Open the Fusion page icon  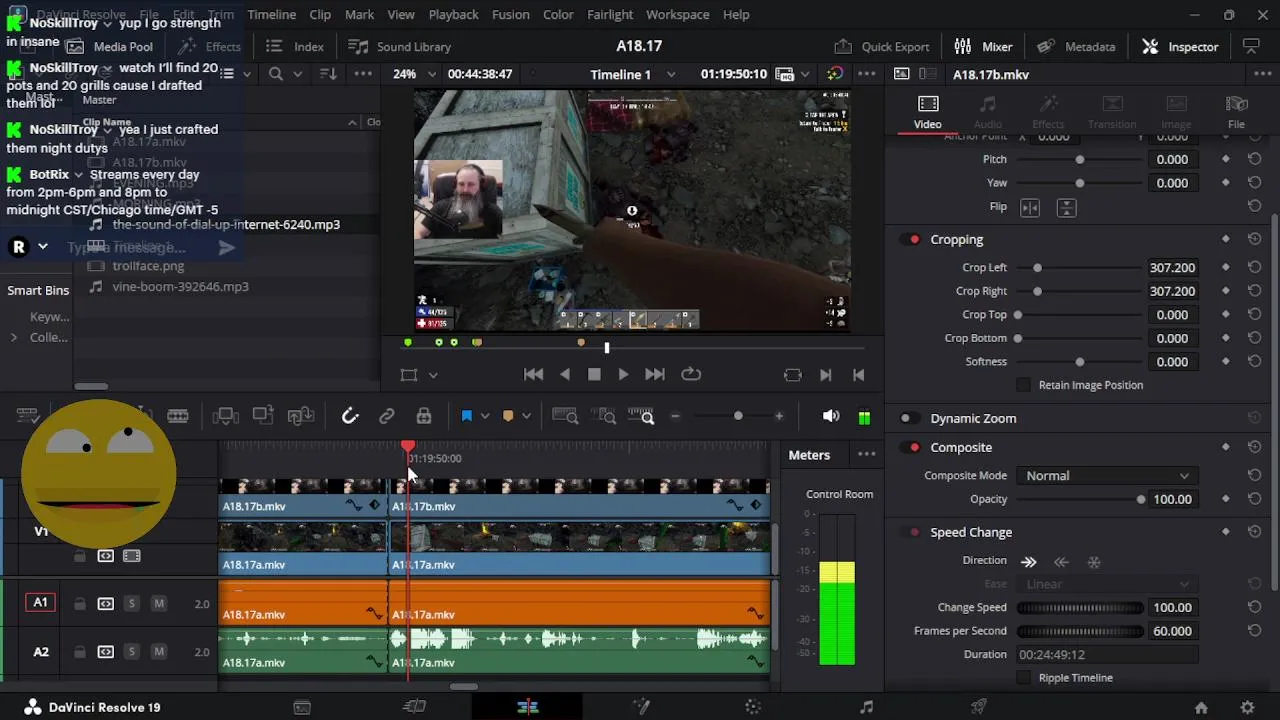click(x=641, y=707)
